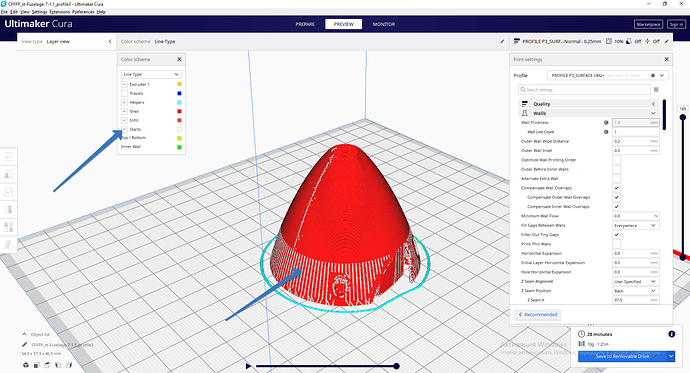Open the Line Type color scheme dropdown
This screenshot has height=373, width=690.
coord(151,74)
